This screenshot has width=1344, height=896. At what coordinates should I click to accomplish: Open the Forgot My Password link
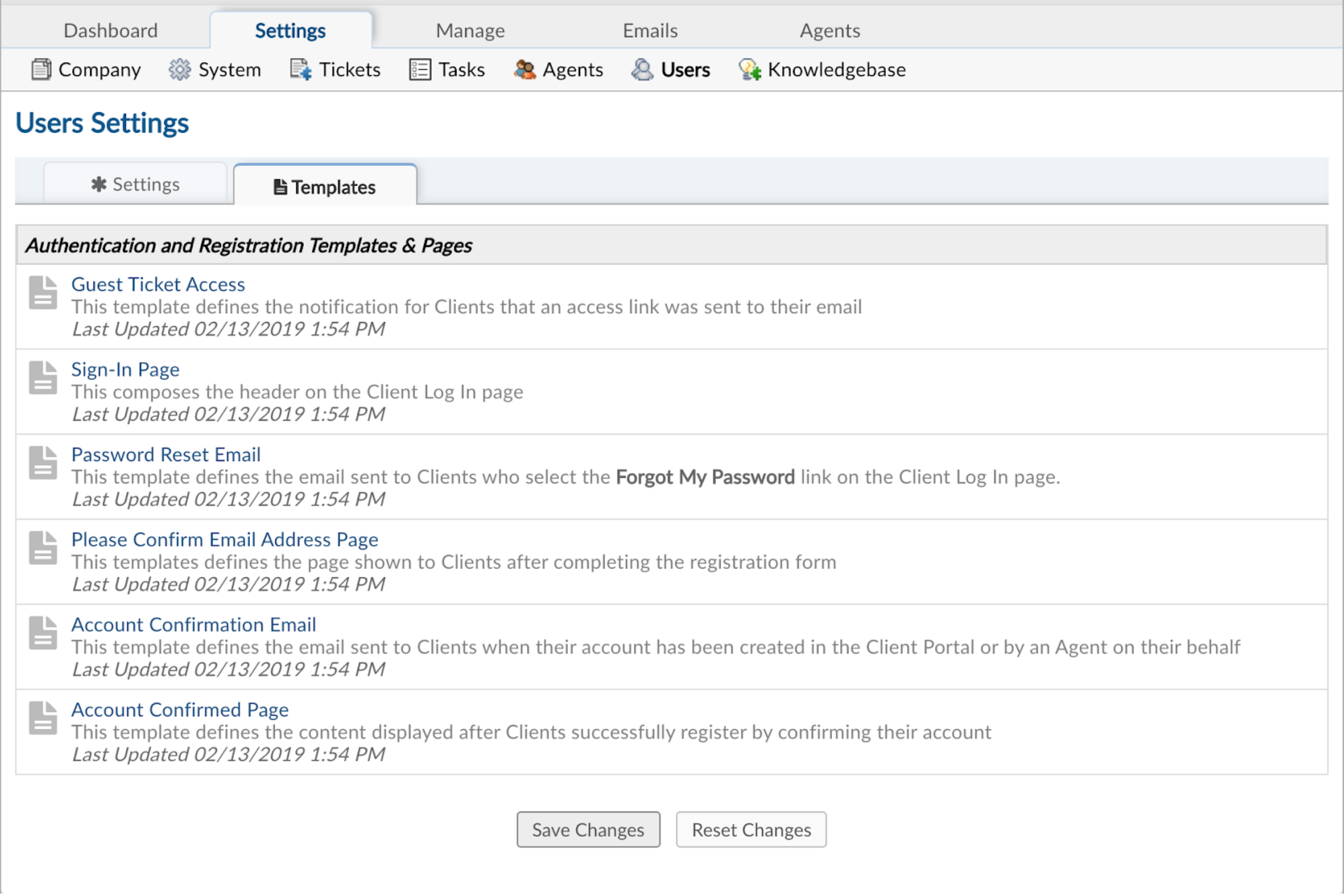tap(706, 478)
